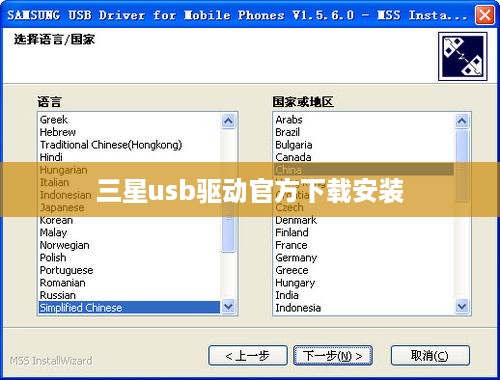Select Korean in the language list
Screen dimensions: 500x380
pos(129,220)
